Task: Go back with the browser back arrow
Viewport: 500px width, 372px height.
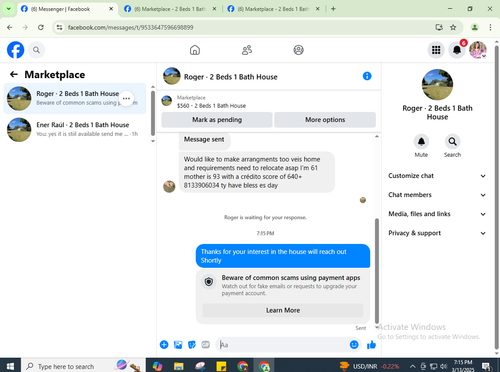Action: click(10, 27)
